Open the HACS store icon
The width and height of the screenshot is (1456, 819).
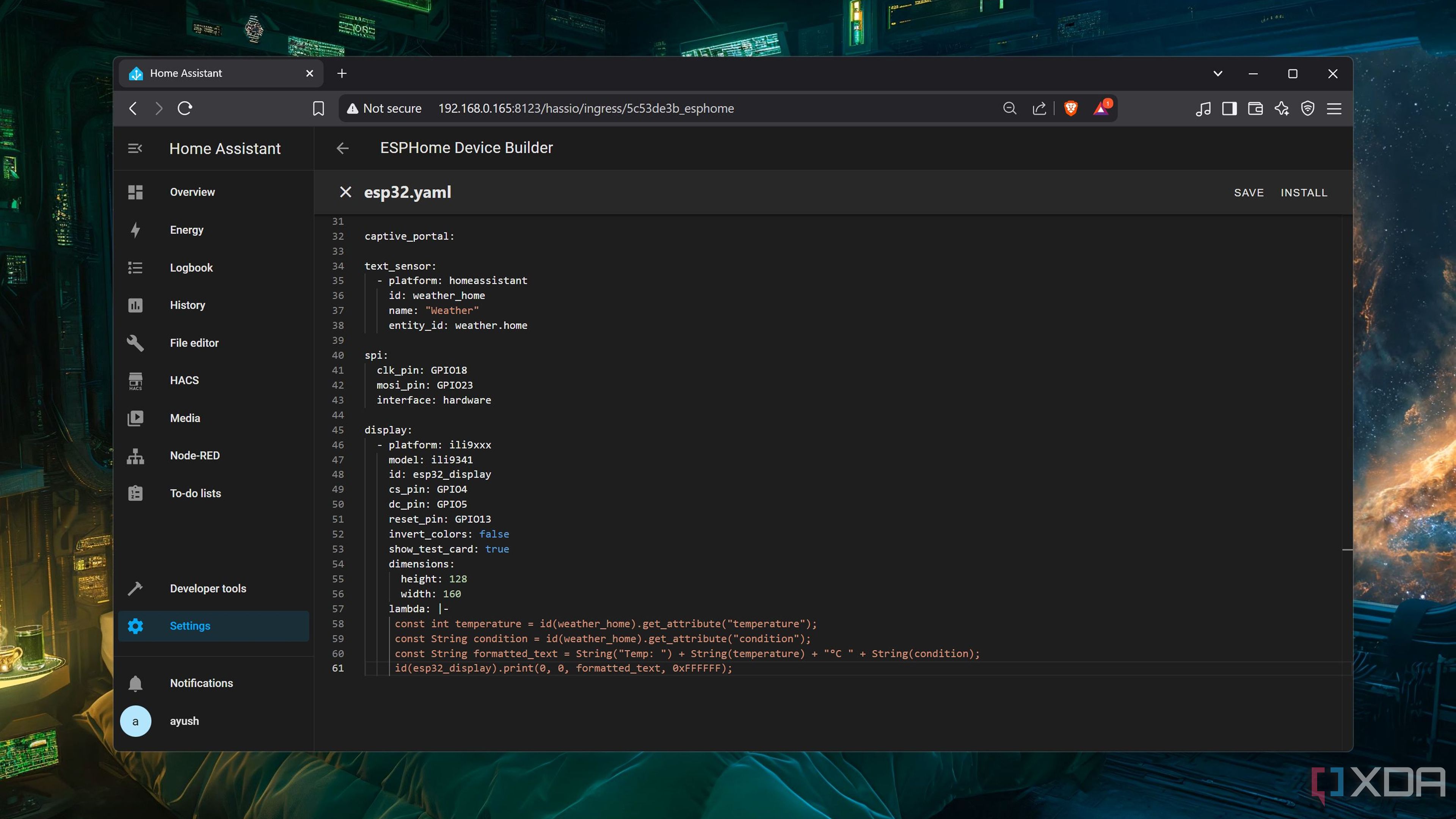coord(135,381)
